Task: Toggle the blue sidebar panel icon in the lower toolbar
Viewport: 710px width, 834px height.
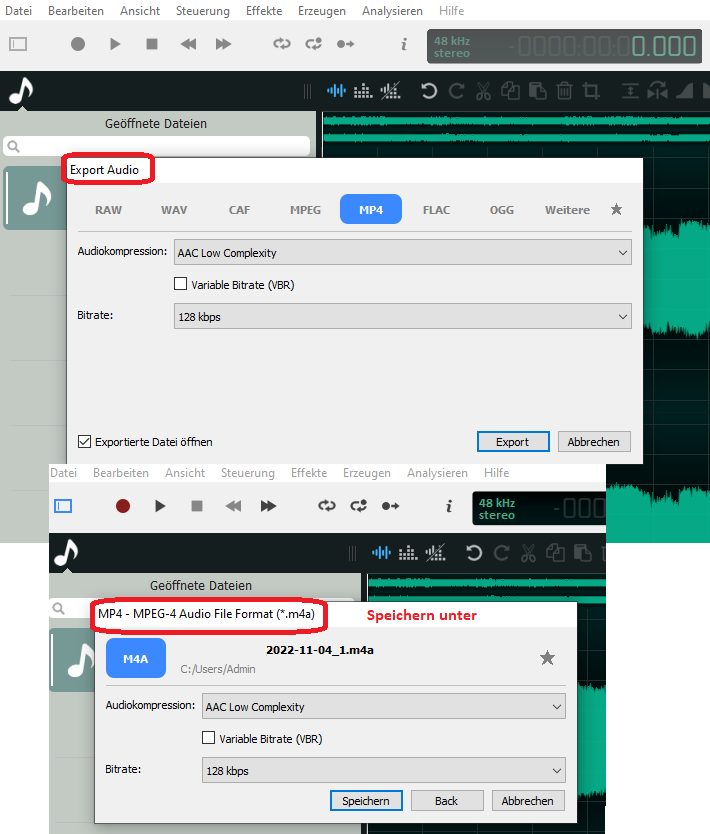Action: 63,506
